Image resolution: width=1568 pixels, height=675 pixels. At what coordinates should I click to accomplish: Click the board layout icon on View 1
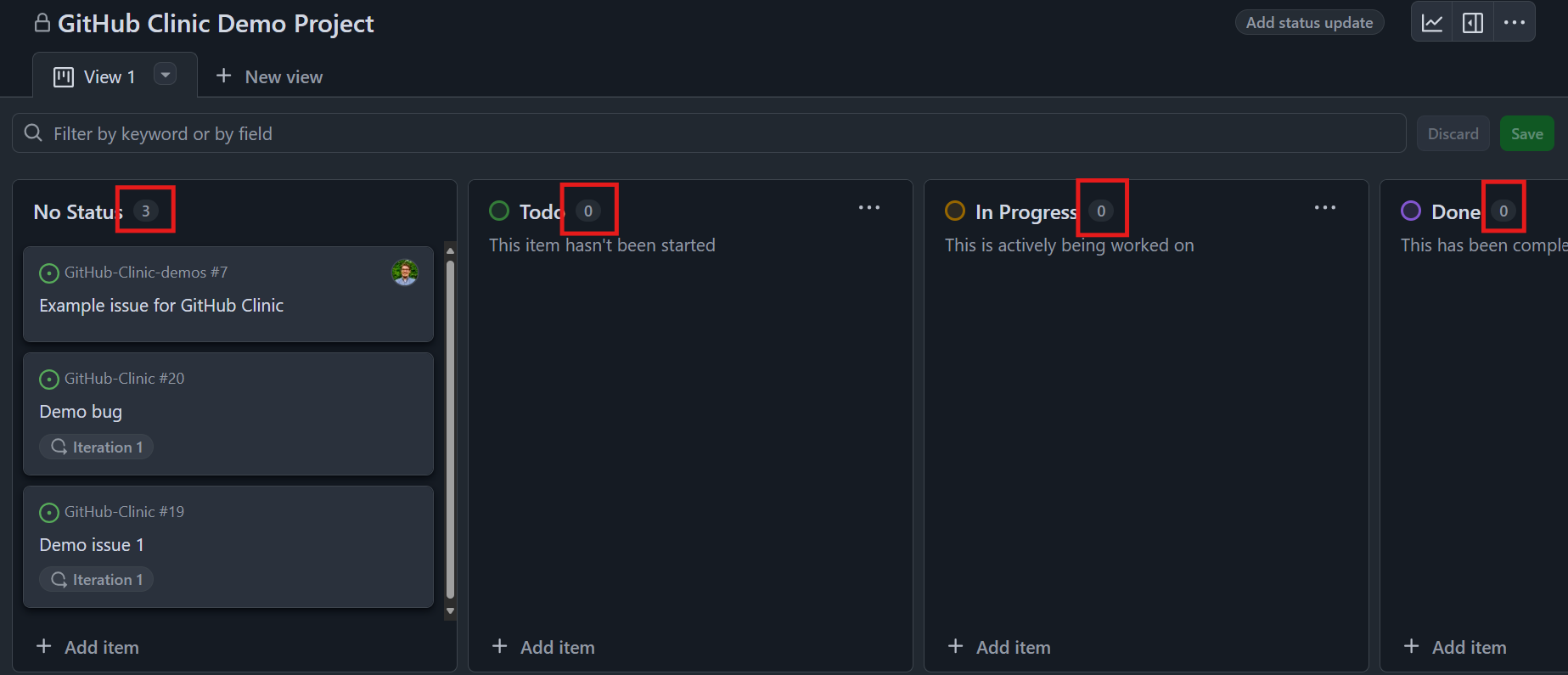[x=64, y=77]
